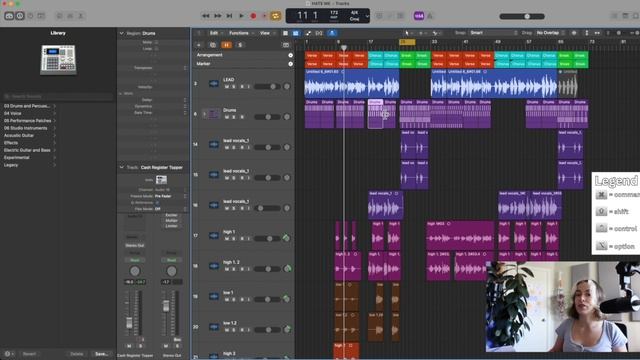The height and width of the screenshot is (360, 640).
Task: Toggle the Inspector button in the control bar
Action: (x=20, y=16)
